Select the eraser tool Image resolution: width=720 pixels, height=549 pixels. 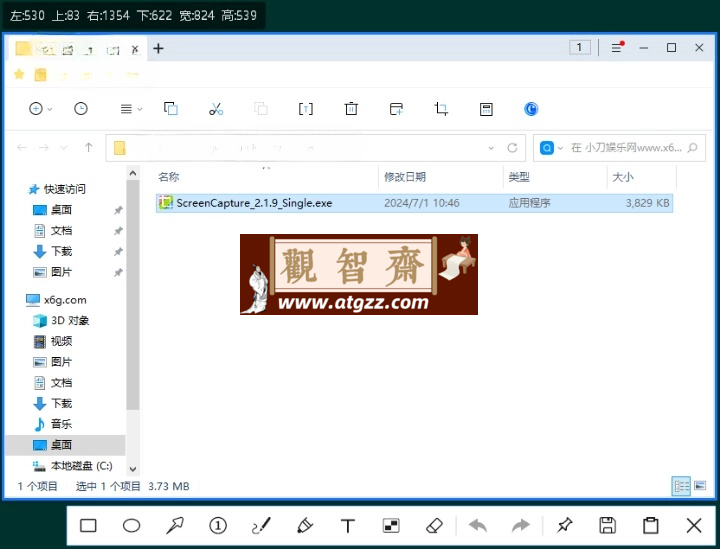434,526
